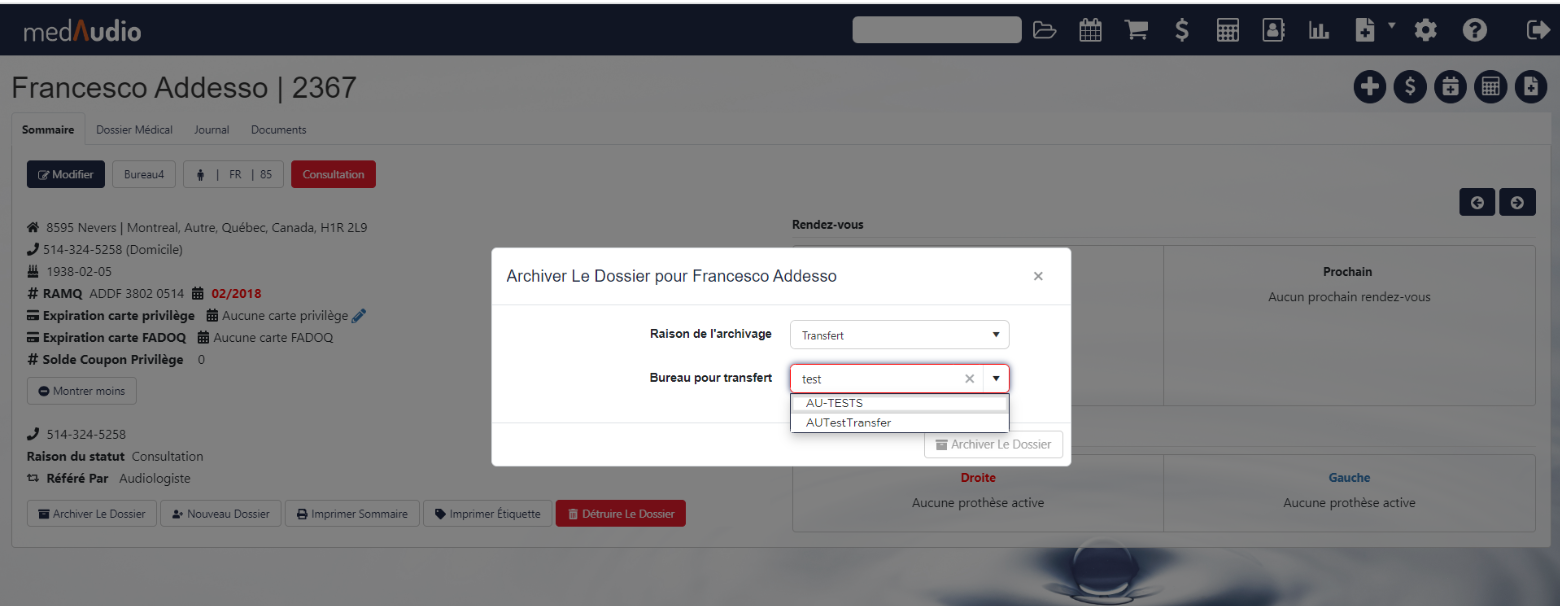Open the folder icon in top navbar
Image resolution: width=1560 pixels, height=606 pixels.
click(1045, 31)
